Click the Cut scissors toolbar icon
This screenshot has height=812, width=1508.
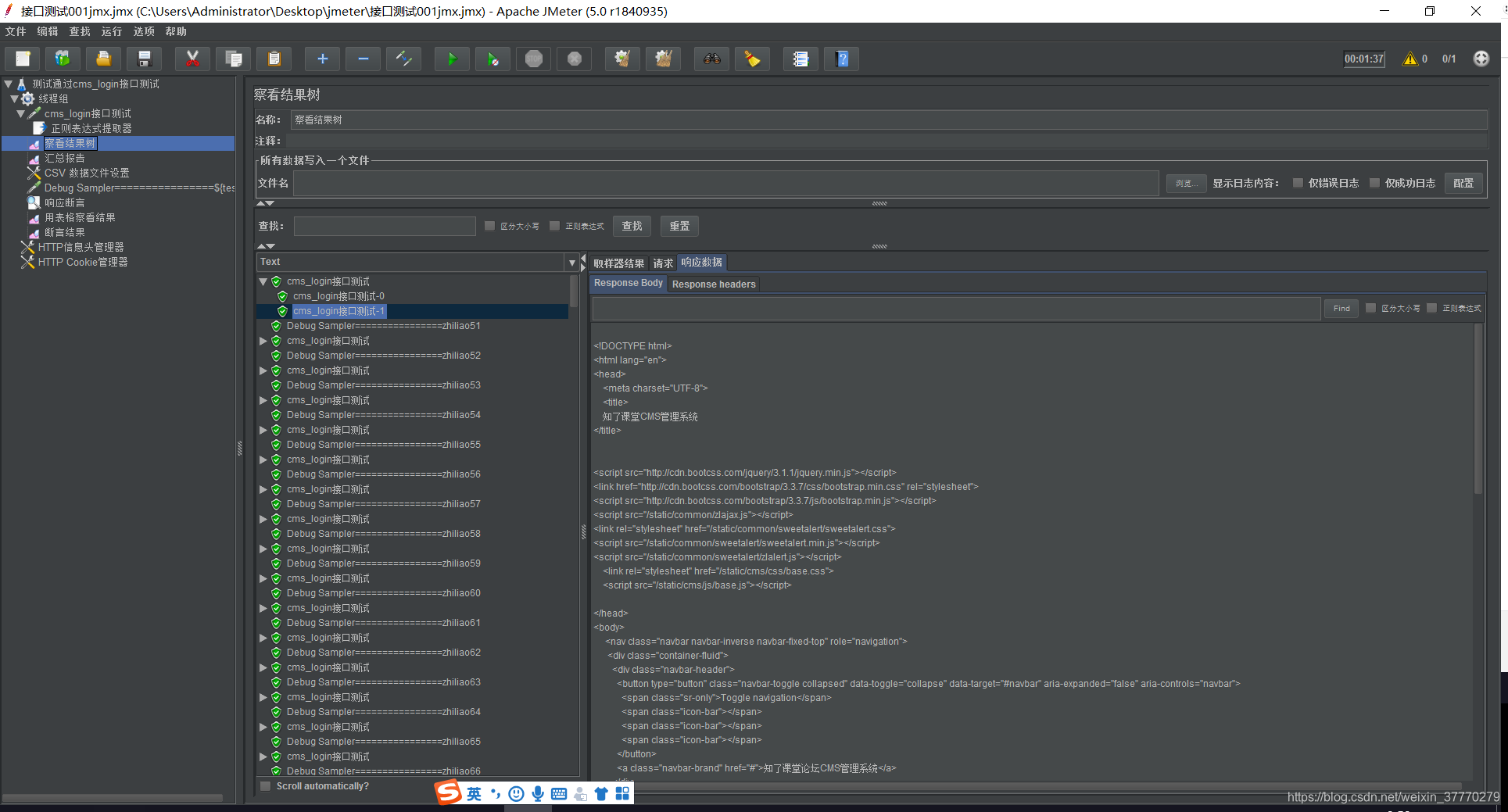(192, 59)
